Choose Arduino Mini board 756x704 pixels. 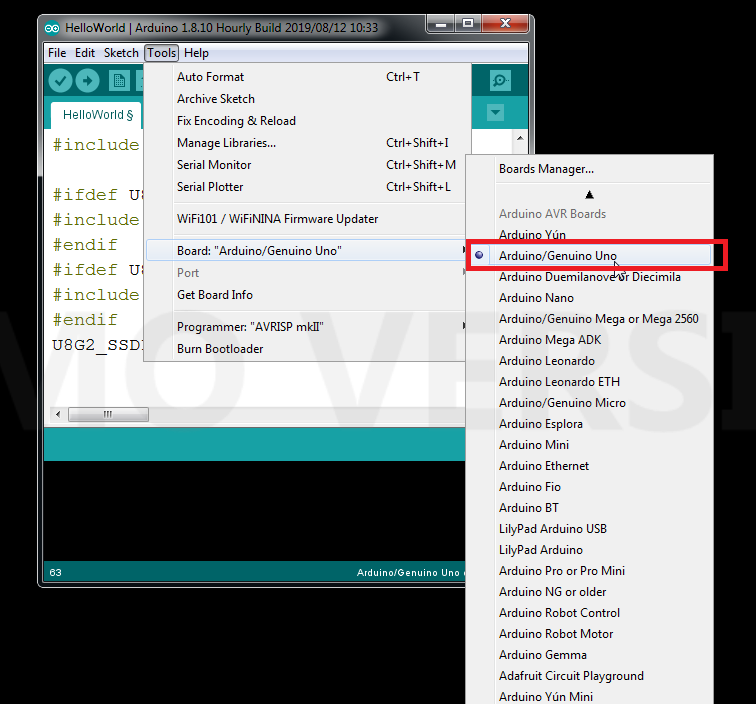tap(589, 445)
